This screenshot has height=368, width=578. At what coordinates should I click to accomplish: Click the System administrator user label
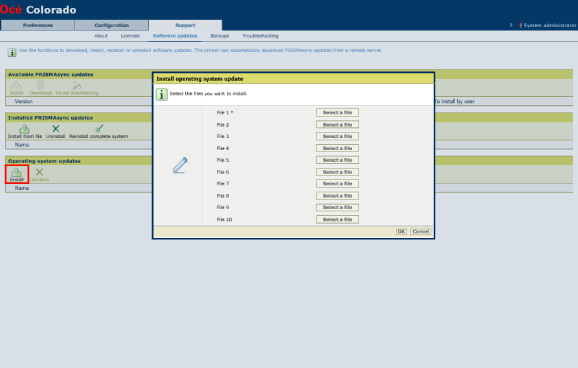[548, 25]
